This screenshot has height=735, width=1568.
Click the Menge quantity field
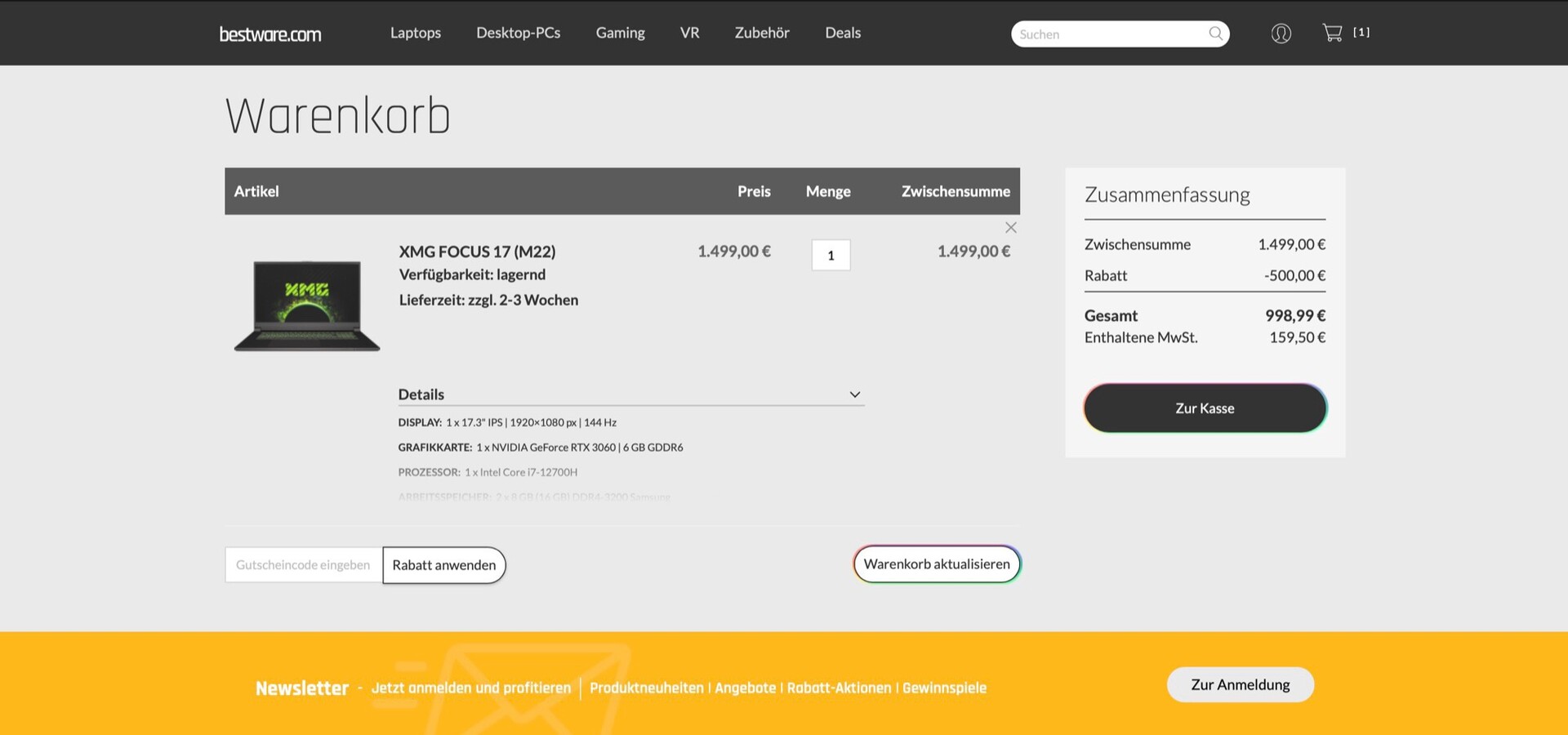tap(831, 256)
